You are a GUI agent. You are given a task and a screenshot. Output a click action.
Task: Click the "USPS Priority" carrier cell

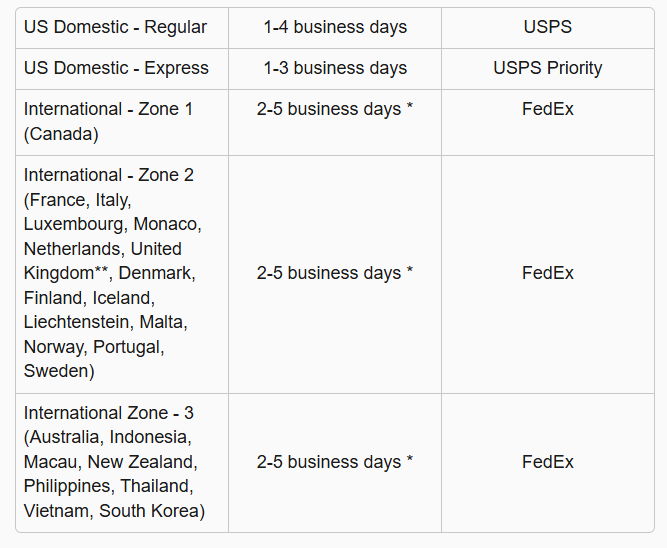[548, 68]
